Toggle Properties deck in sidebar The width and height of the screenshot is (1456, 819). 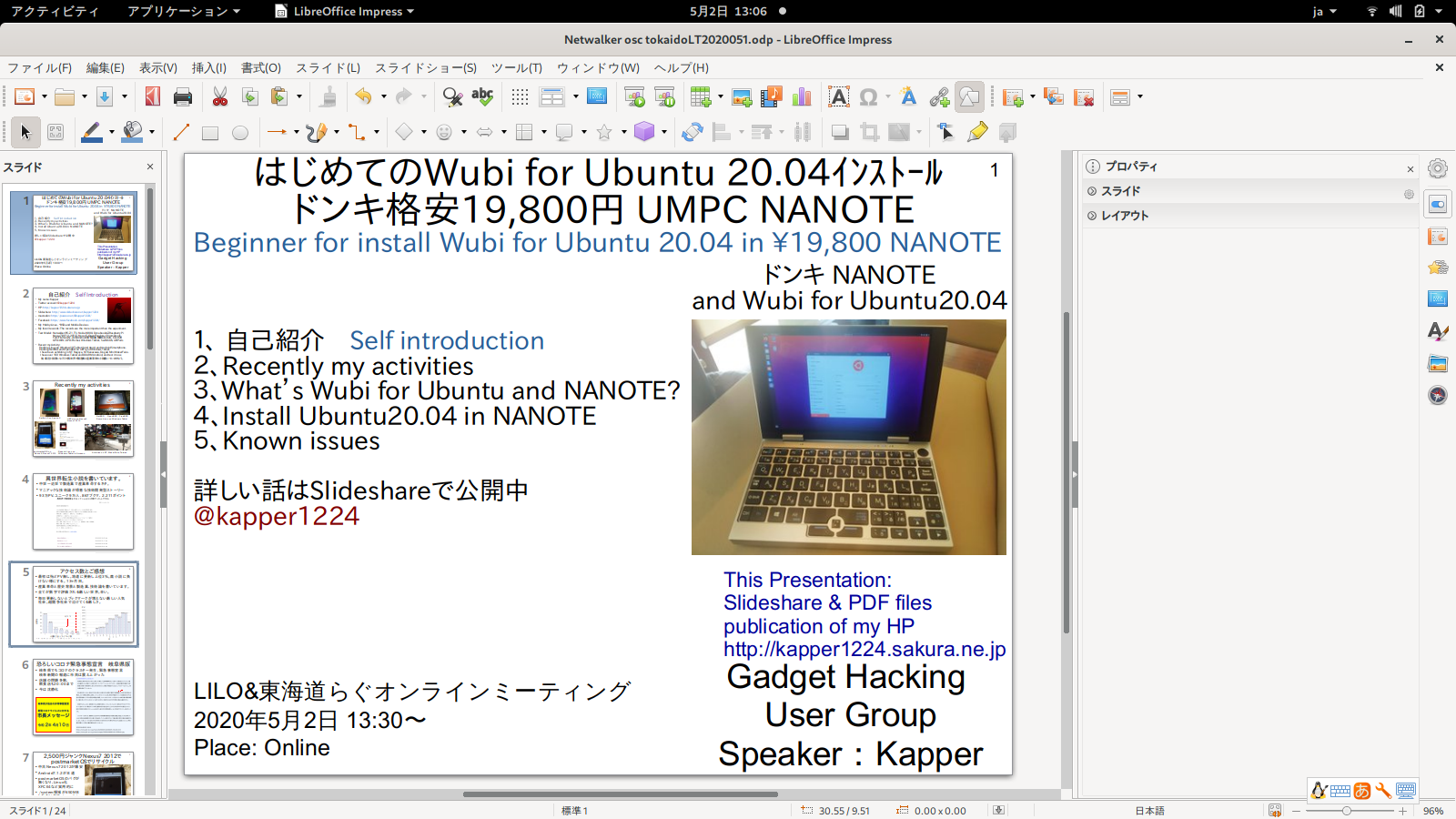click(x=1438, y=205)
